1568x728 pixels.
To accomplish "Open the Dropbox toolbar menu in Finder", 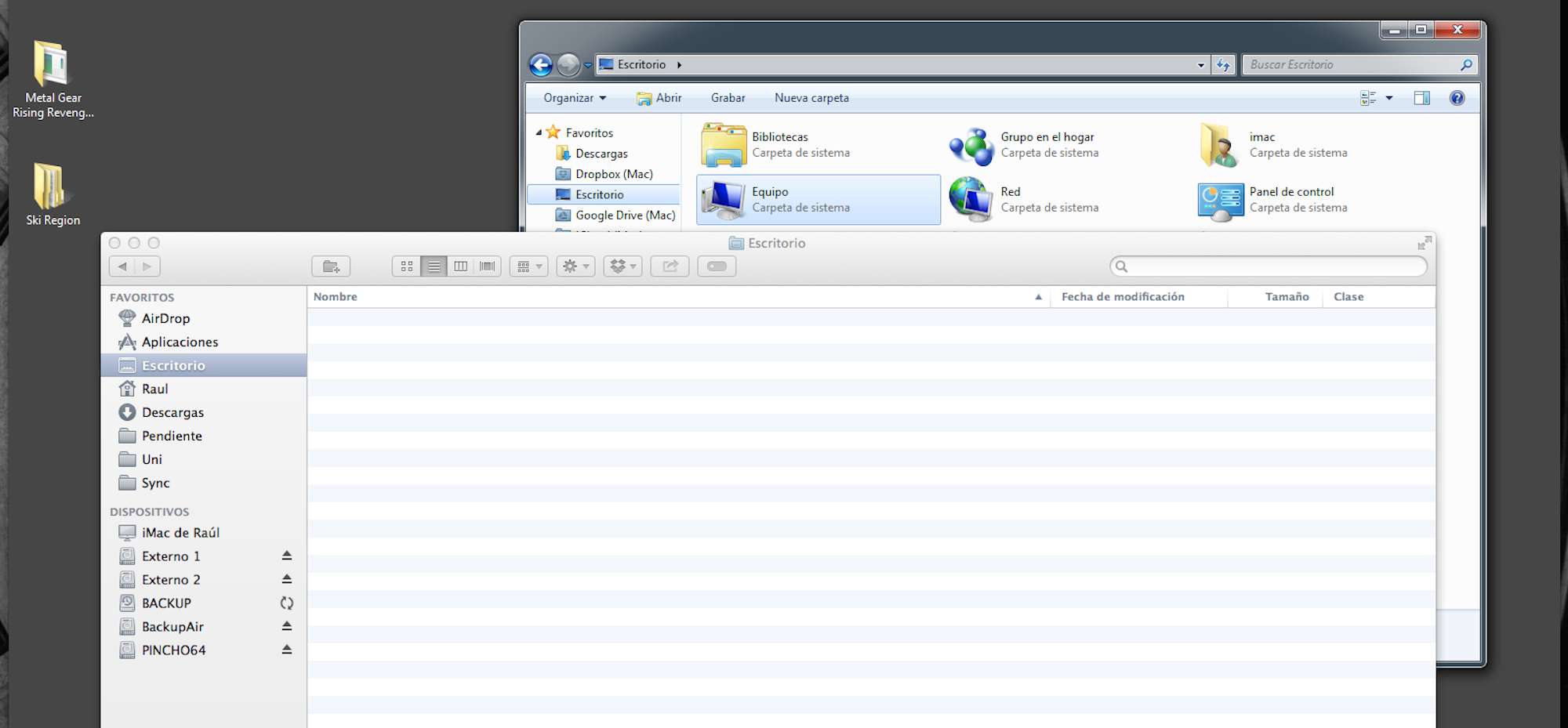I will pyautogui.click(x=622, y=266).
